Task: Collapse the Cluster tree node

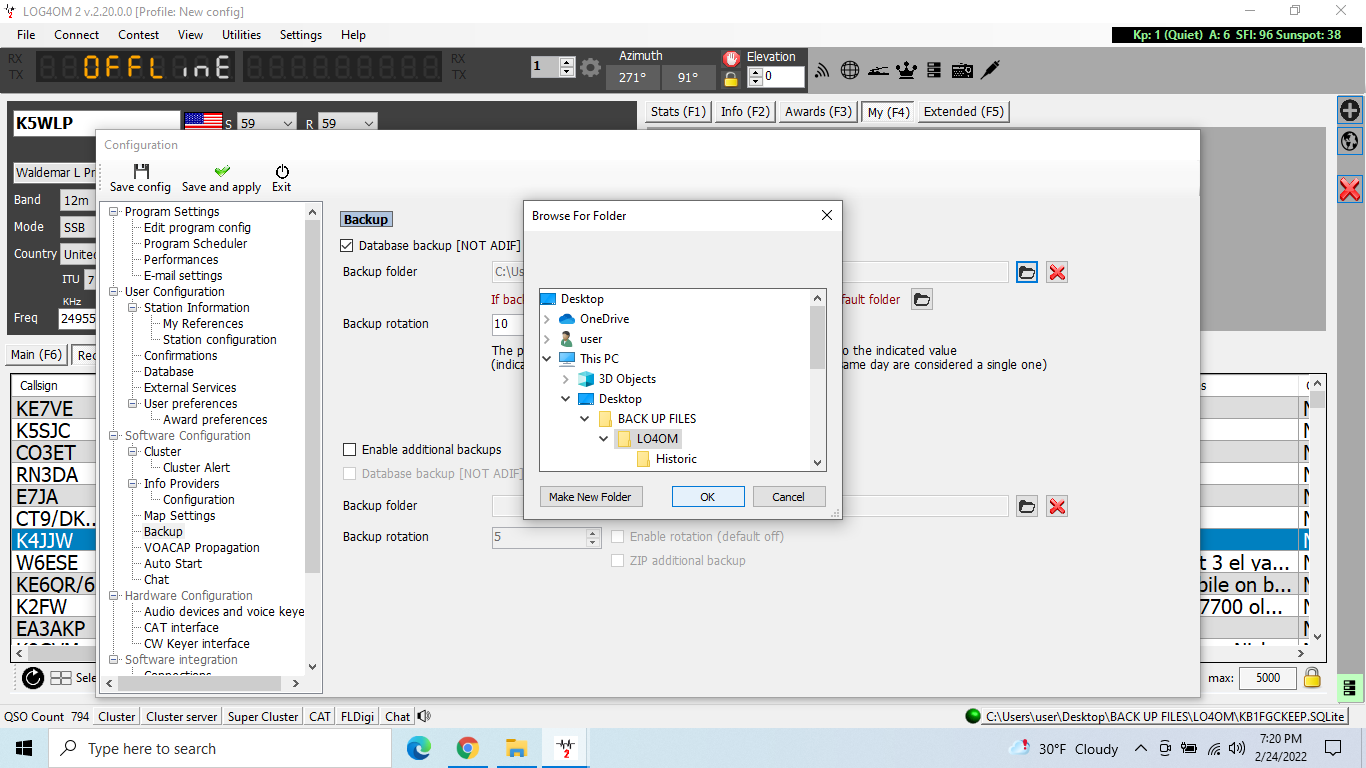Action: [x=133, y=452]
